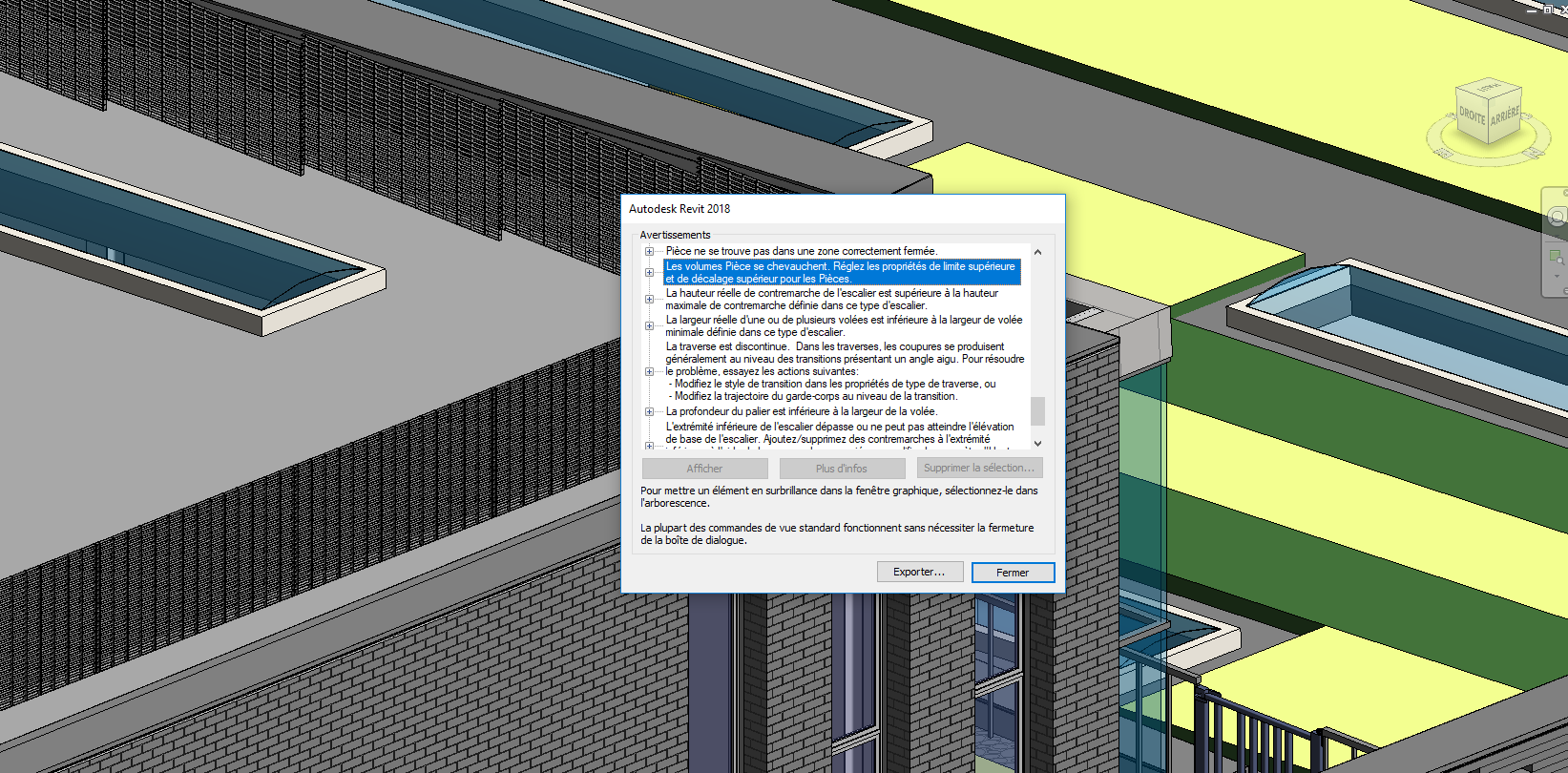Click the warnings list scroll-down arrow

click(x=1037, y=443)
